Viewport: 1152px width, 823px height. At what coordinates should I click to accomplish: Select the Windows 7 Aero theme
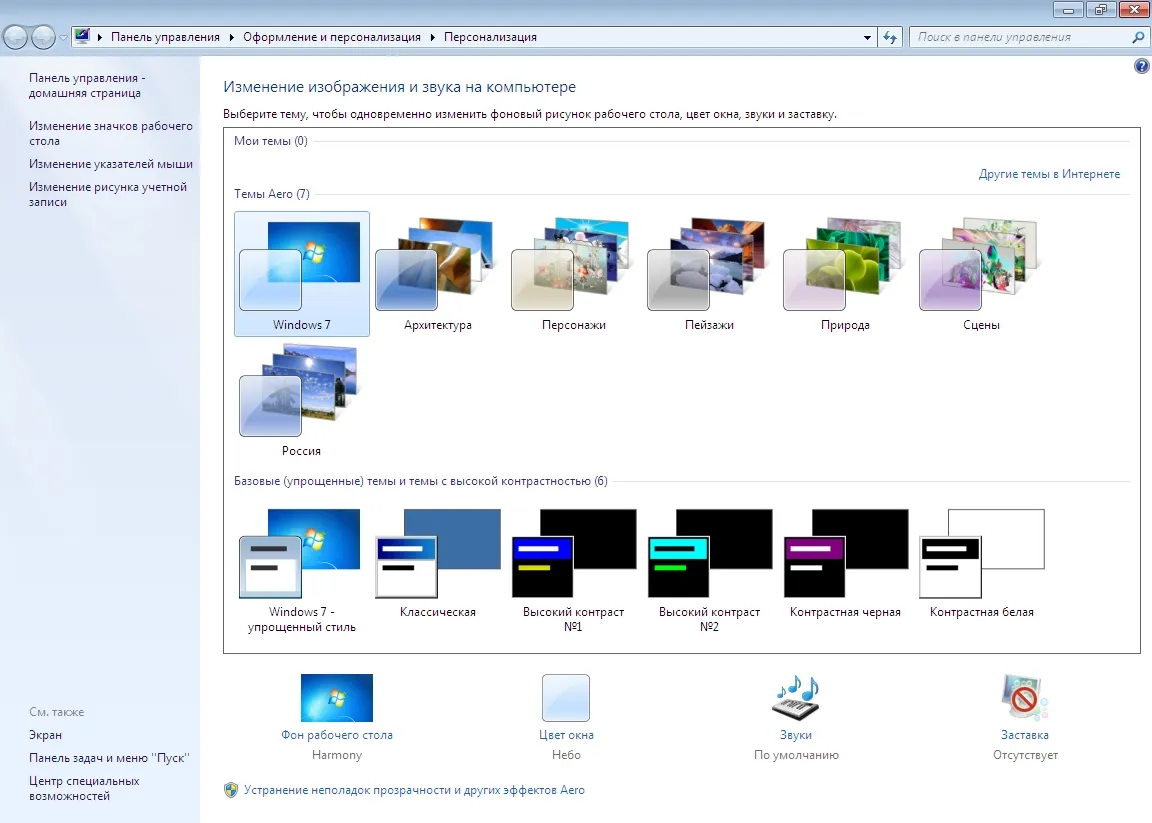[x=301, y=274]
